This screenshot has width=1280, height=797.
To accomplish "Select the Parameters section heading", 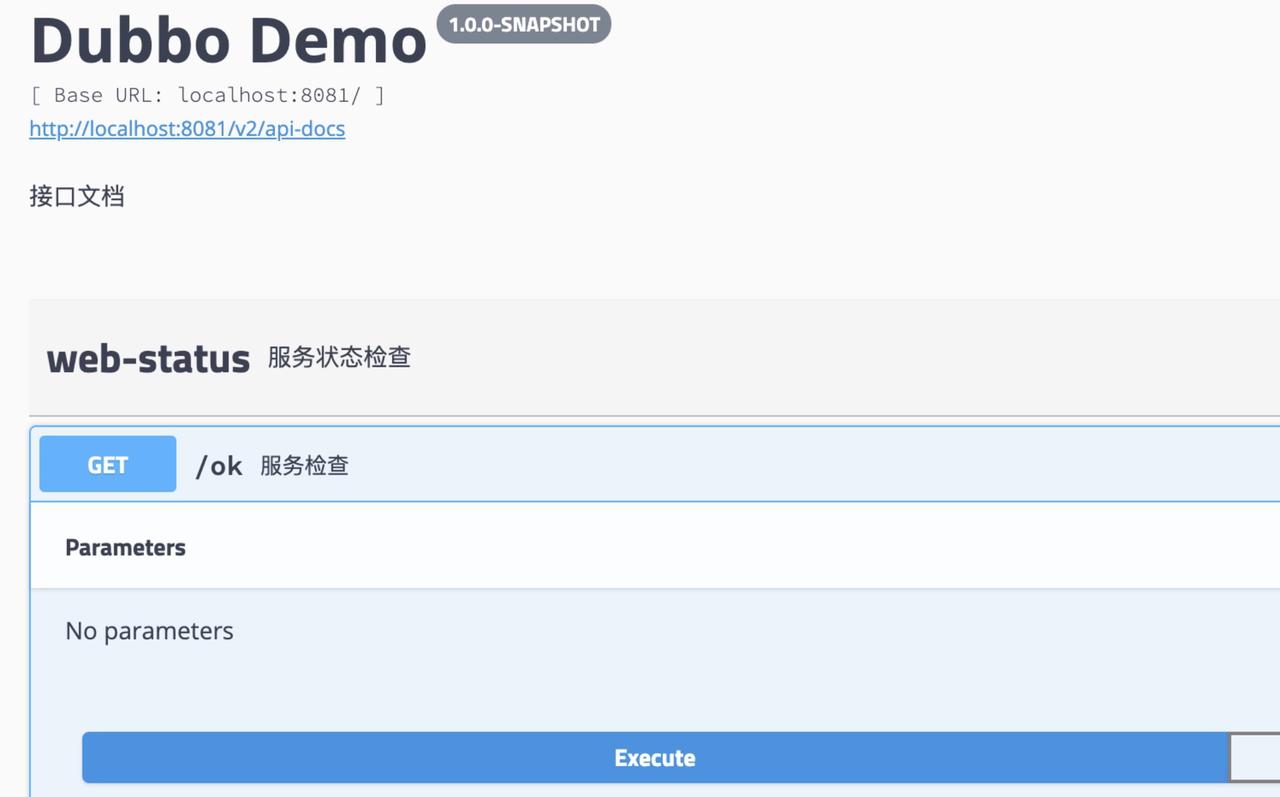I will (125, 548).
